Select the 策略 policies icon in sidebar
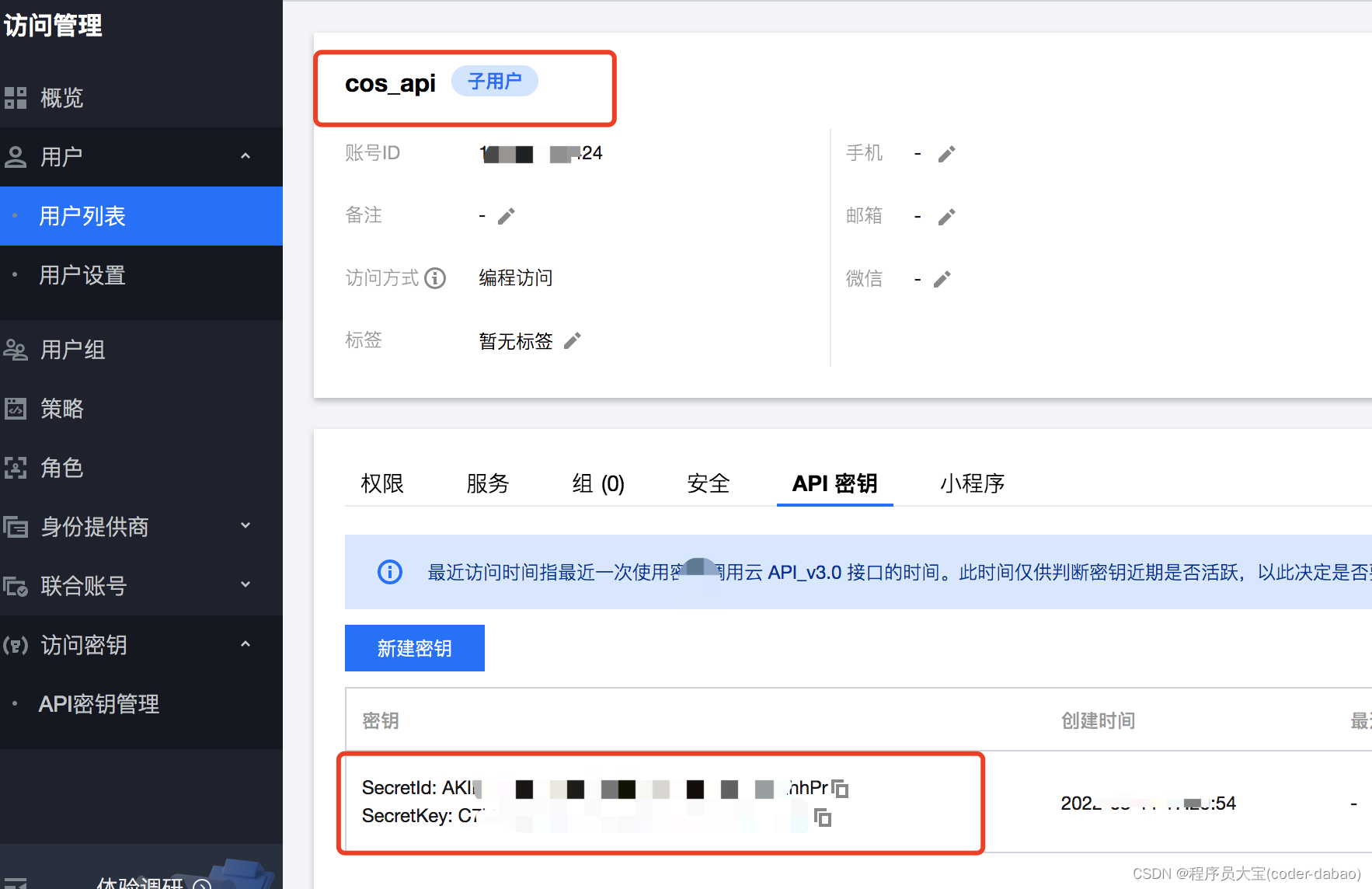This screenshot has width=1372, height=889. point(16,409)
